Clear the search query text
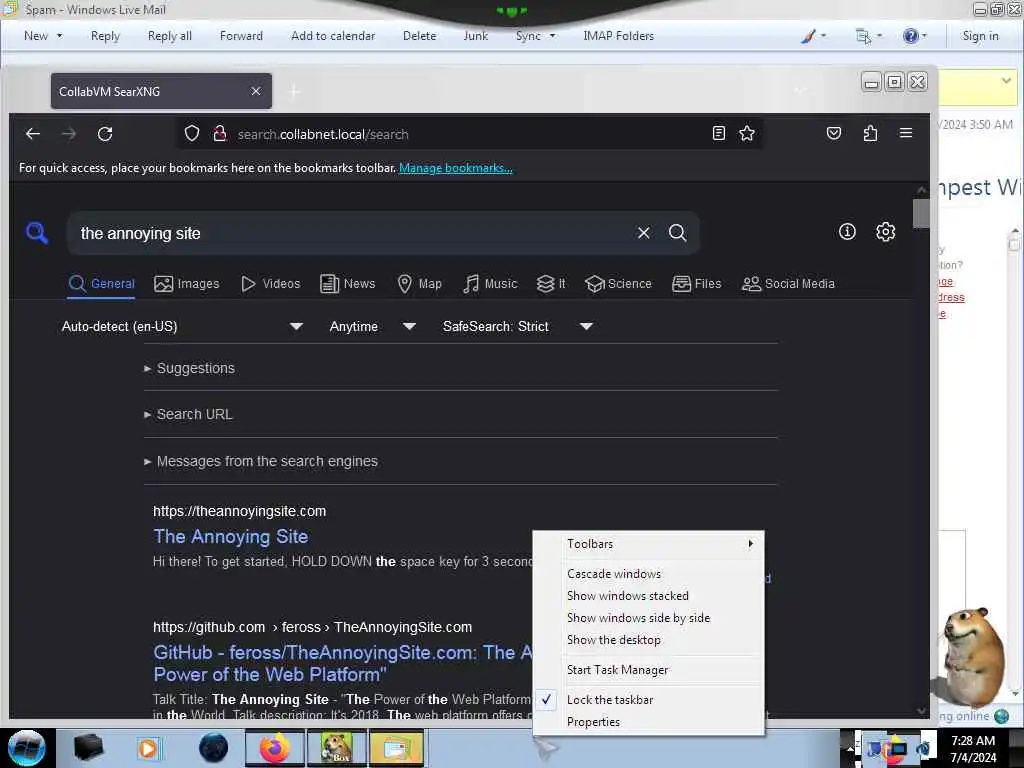The image size is (1024, 768). coord(643,232)
